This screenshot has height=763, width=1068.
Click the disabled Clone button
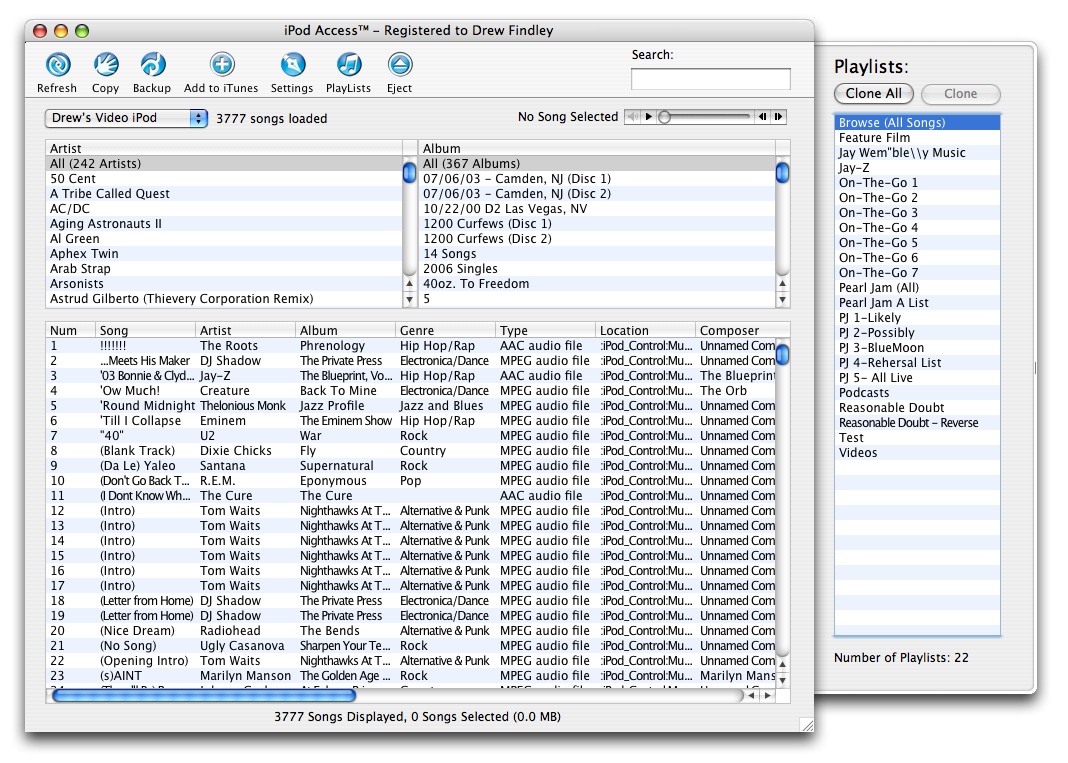point(959,94)
